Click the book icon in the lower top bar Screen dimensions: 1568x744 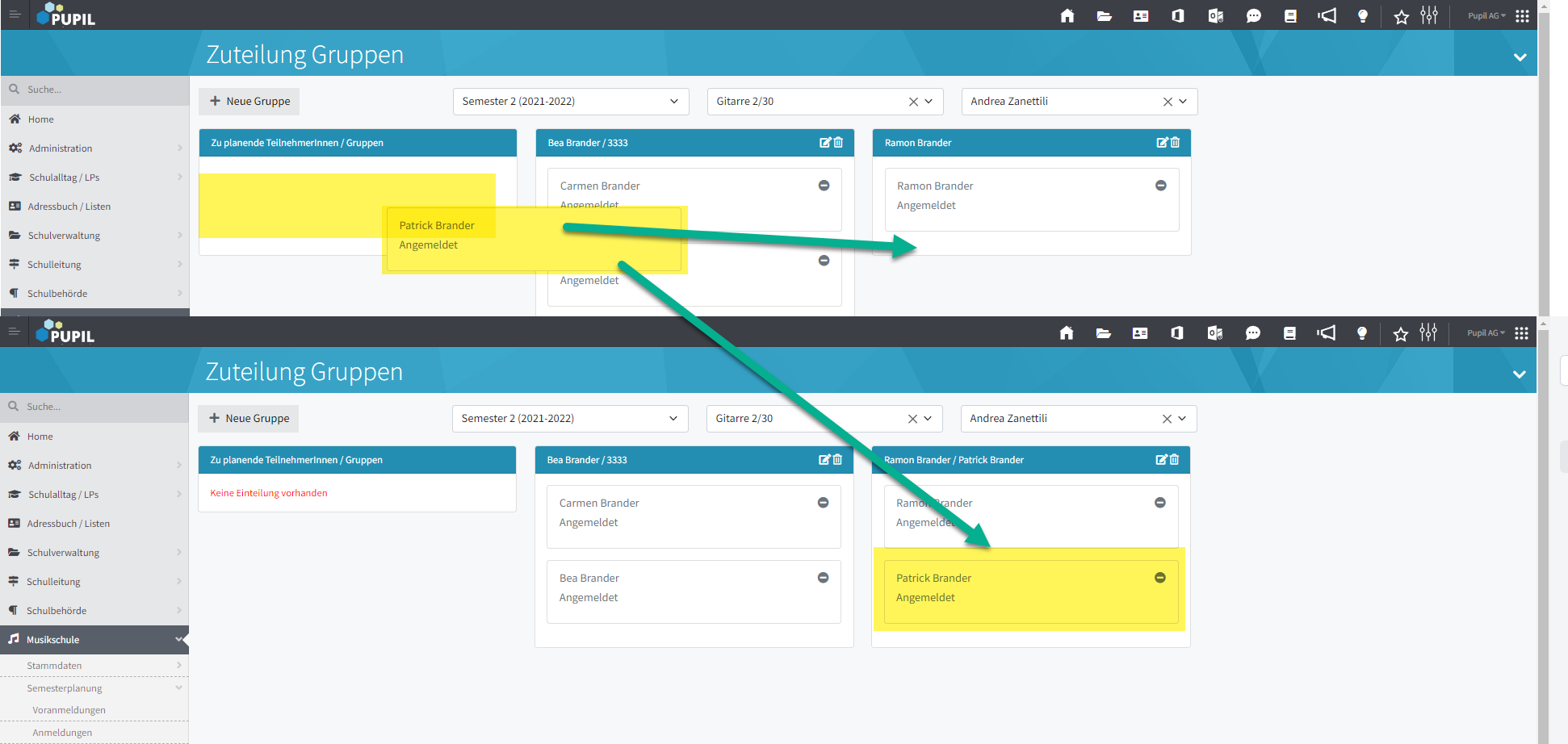pyautogui.click(x=1289, y=332)
